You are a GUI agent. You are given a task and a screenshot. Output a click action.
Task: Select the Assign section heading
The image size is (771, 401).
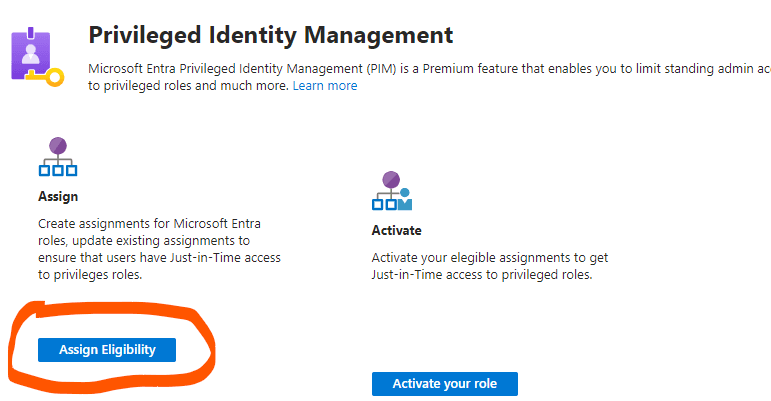(x=58, y=197)
